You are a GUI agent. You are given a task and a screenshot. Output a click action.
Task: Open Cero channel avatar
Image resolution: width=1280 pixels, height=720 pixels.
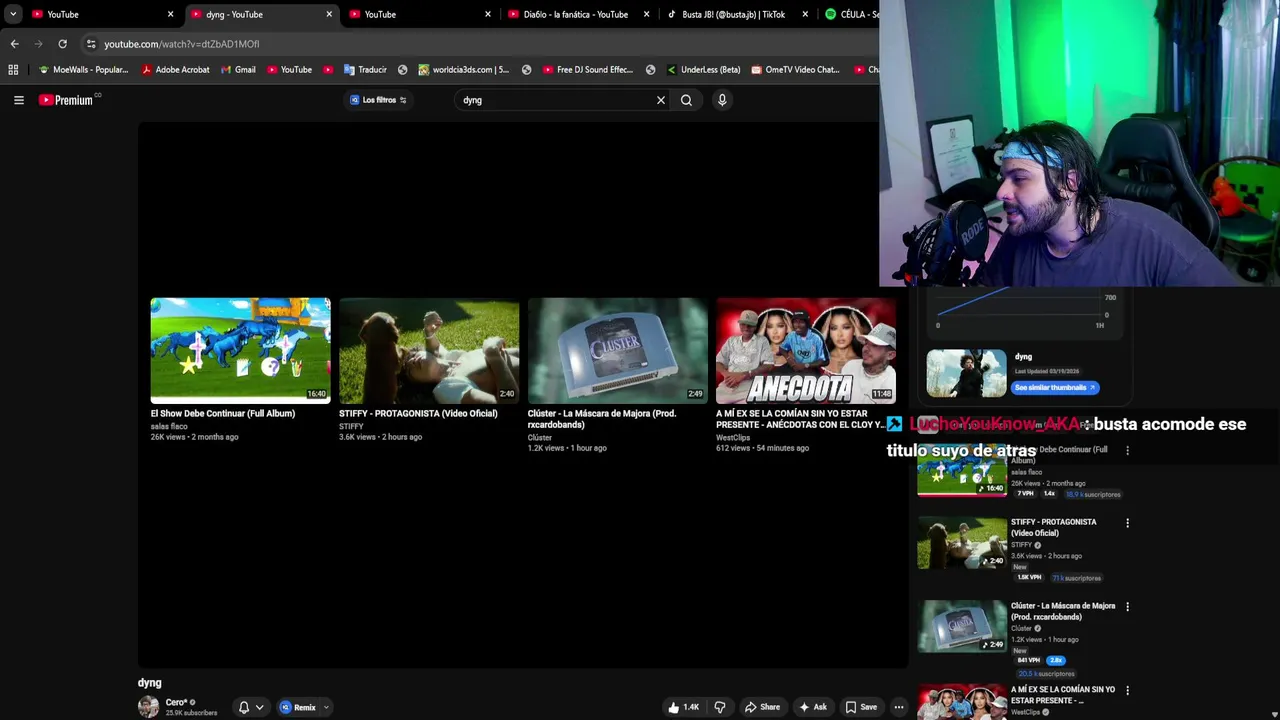coord(148,707)
